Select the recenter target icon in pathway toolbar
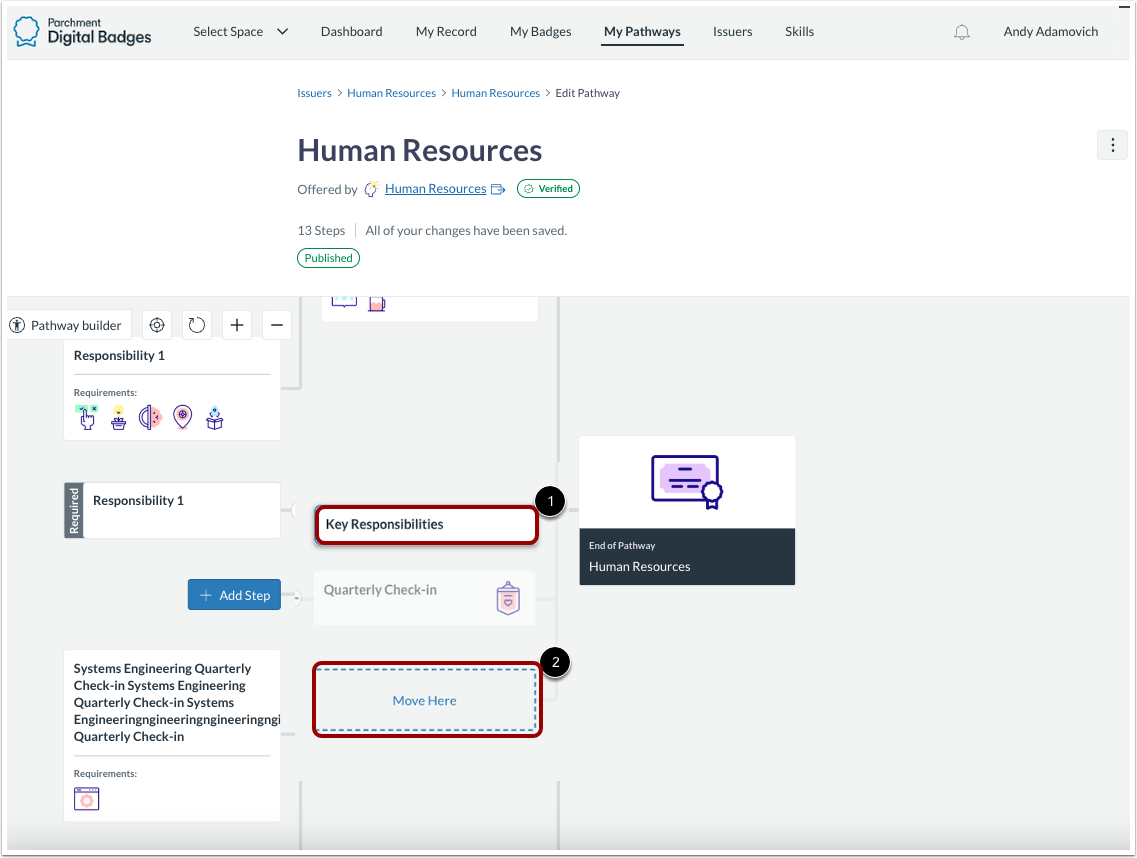 click(x=157, y=324)
